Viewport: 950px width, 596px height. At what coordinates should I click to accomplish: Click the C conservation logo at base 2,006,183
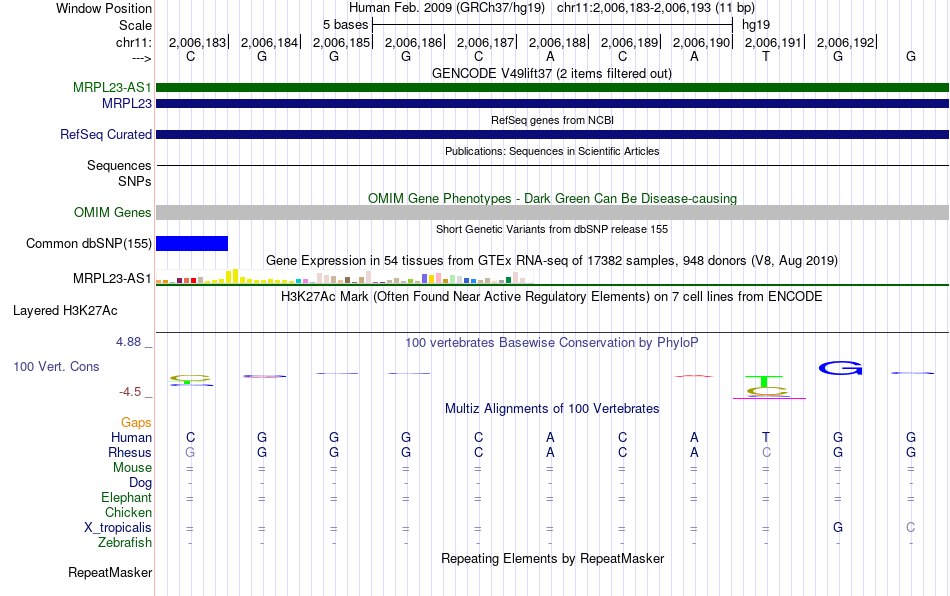190,380
